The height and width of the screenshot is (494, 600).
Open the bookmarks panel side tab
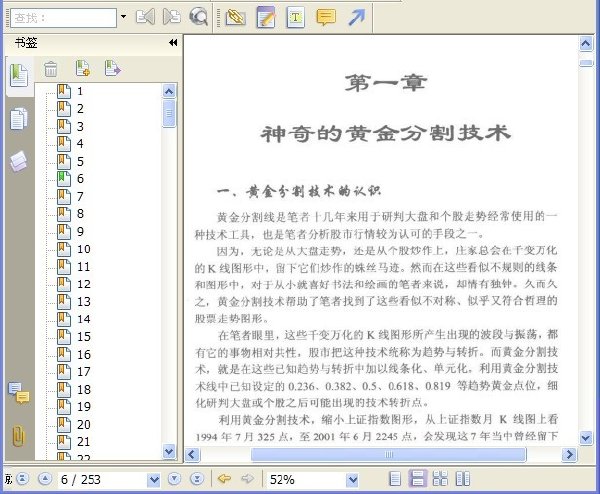[19, 76]
